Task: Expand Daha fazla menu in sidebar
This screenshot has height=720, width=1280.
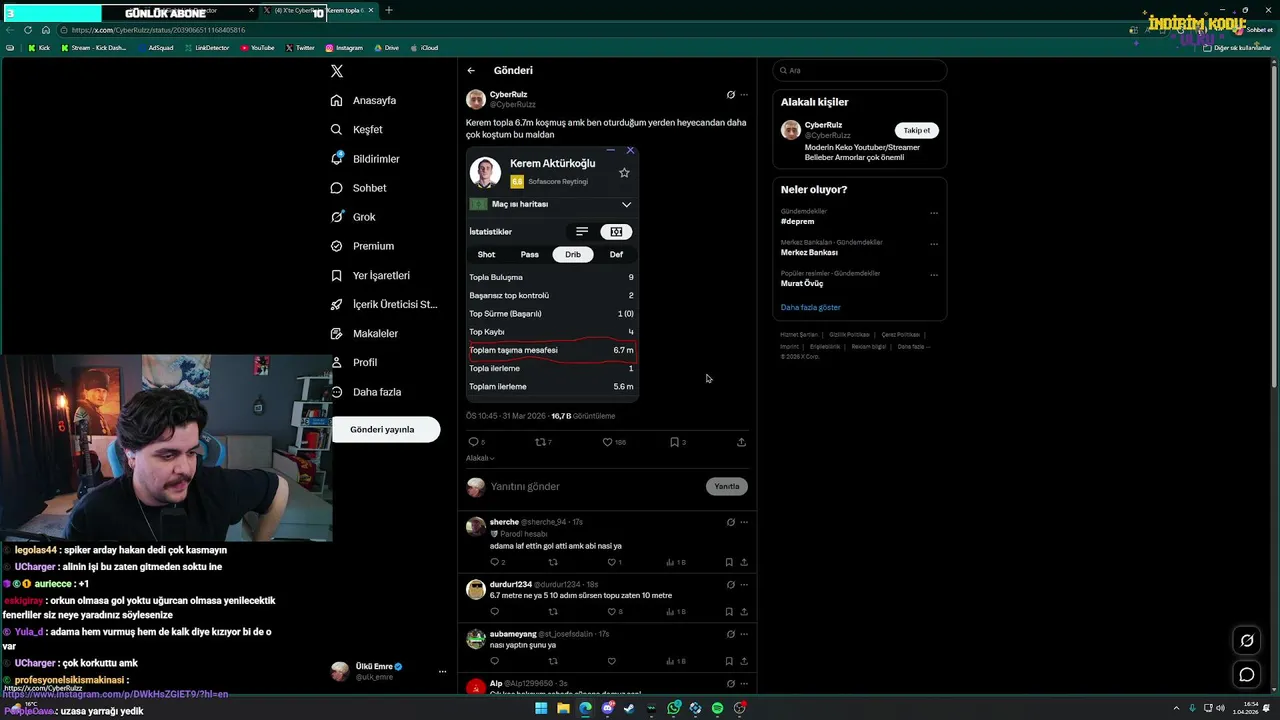Action: [366, 392]
